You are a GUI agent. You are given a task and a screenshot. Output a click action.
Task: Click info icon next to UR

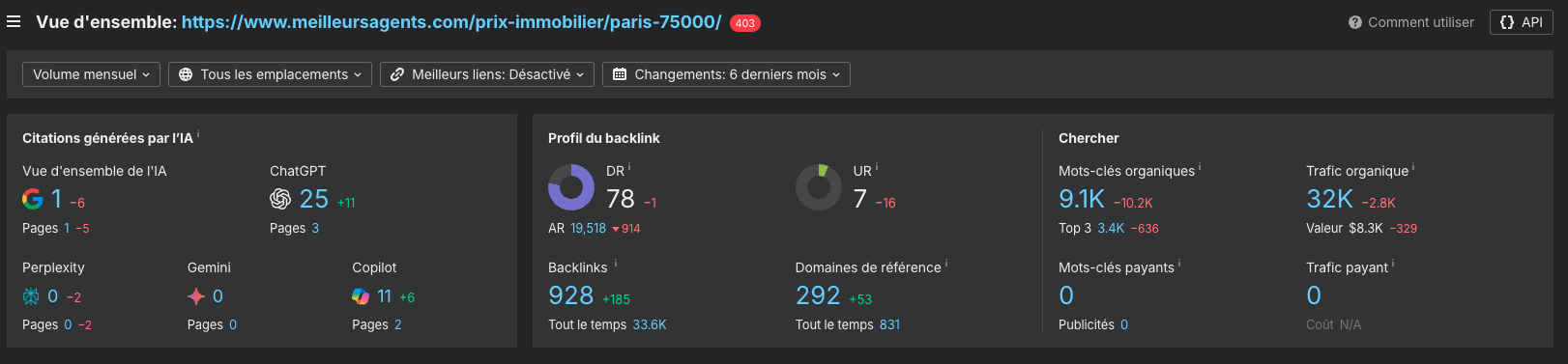(x=876, y=167)
